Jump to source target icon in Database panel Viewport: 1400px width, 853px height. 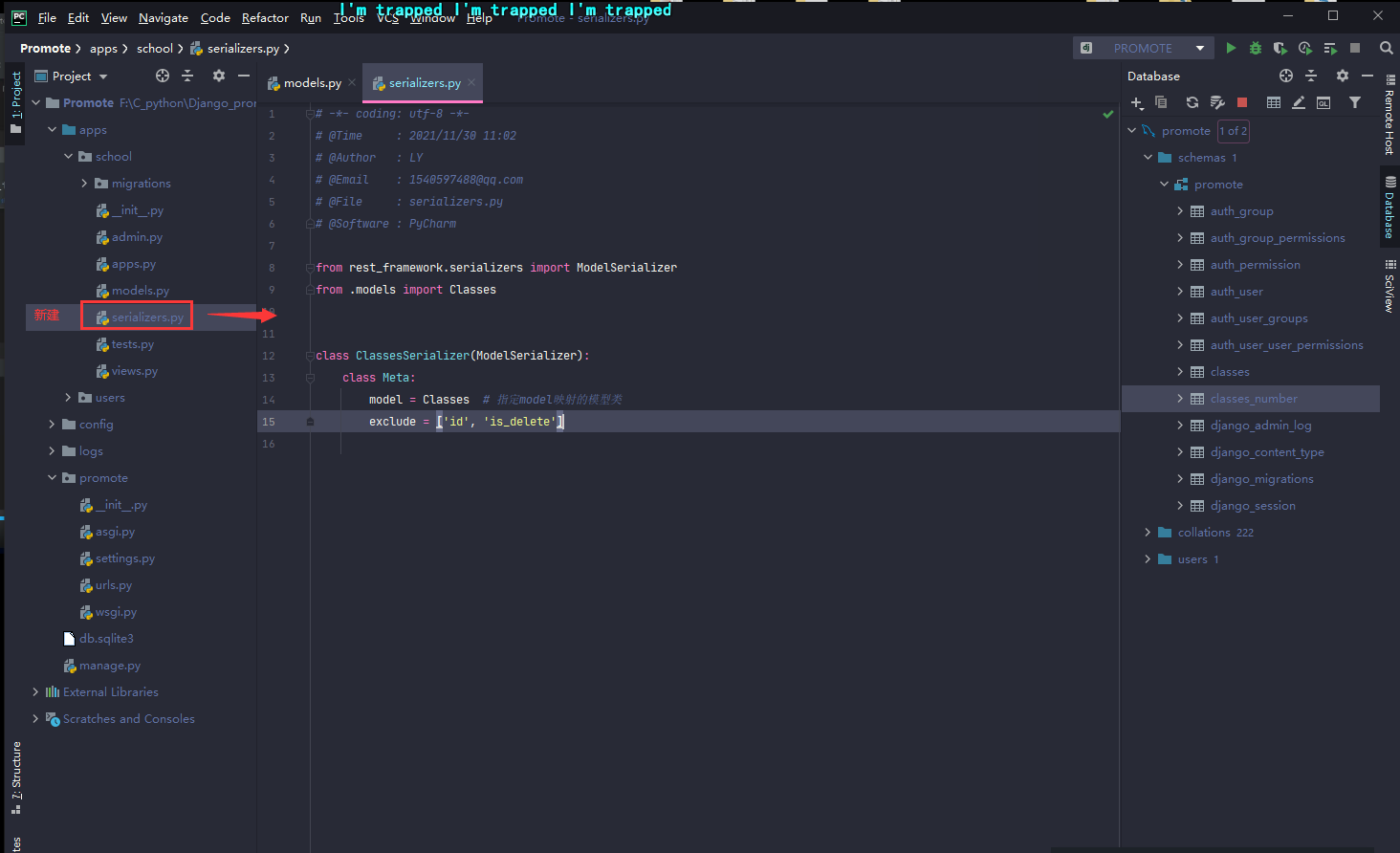click(x=1286, y=76)
